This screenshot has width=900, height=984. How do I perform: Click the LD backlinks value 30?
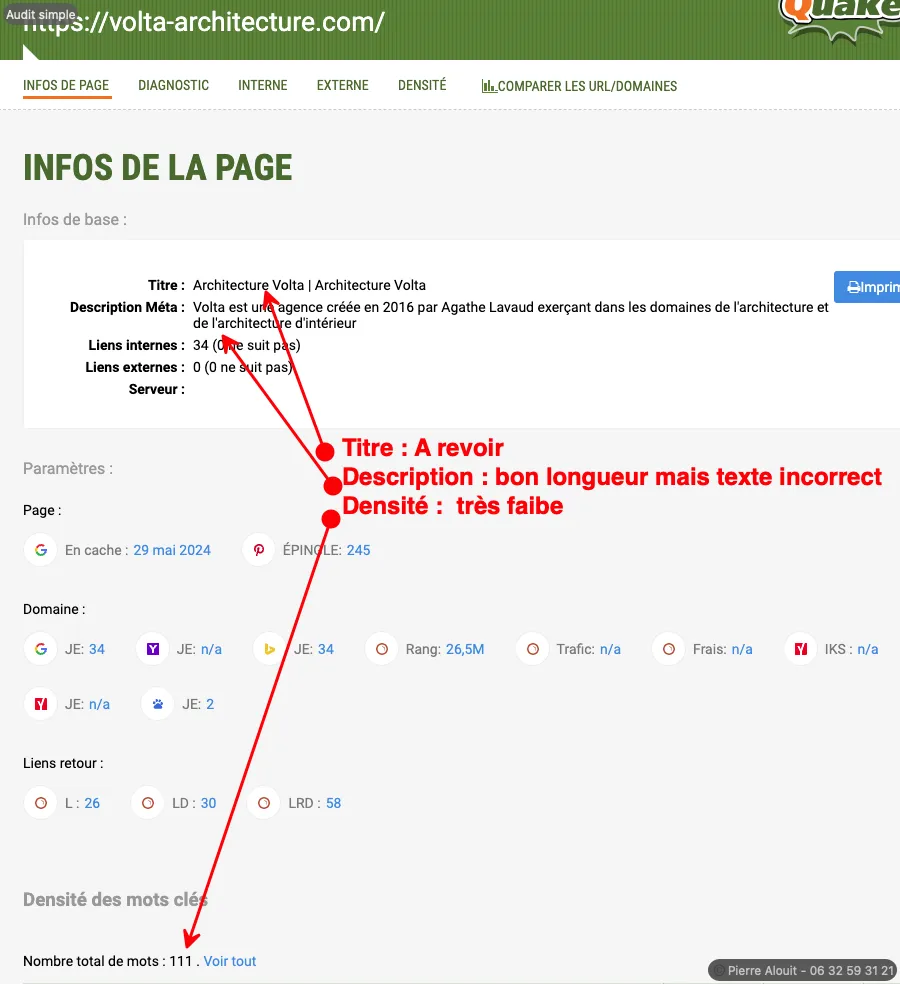pyautogui.click(x=208, y=803)
